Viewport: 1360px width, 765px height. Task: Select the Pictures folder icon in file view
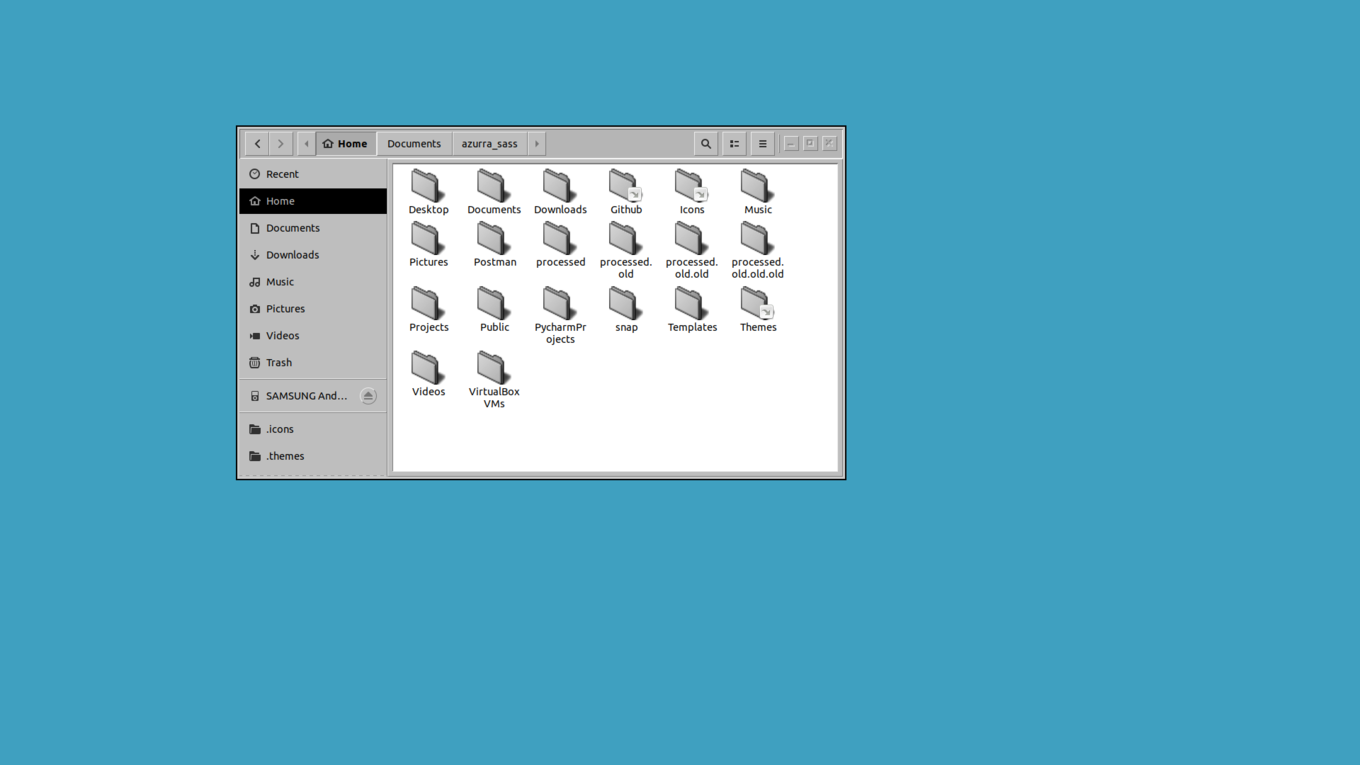(x=428, y=245)
